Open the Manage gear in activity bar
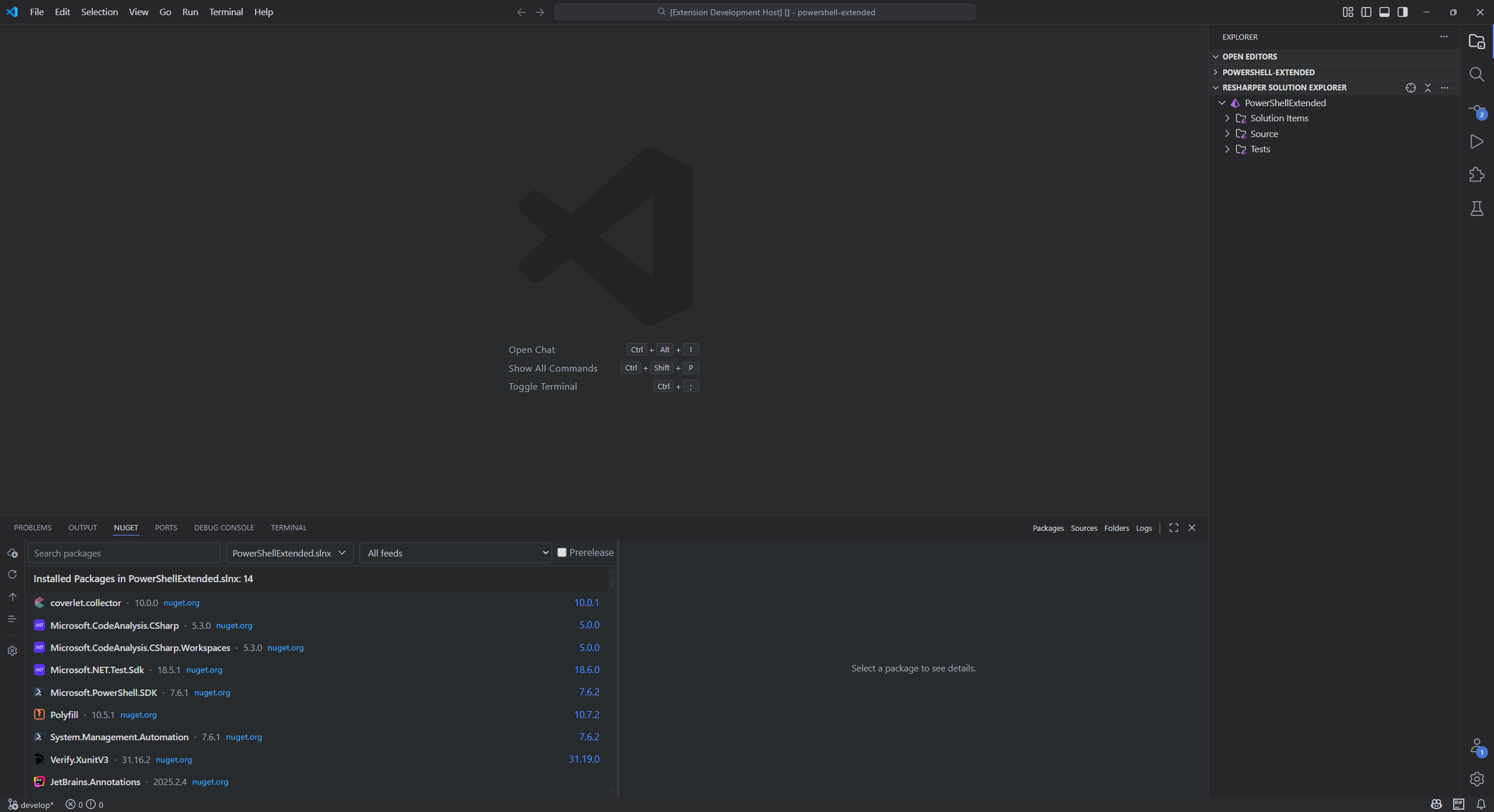Screen dimensions: 1494x812 1476,779
